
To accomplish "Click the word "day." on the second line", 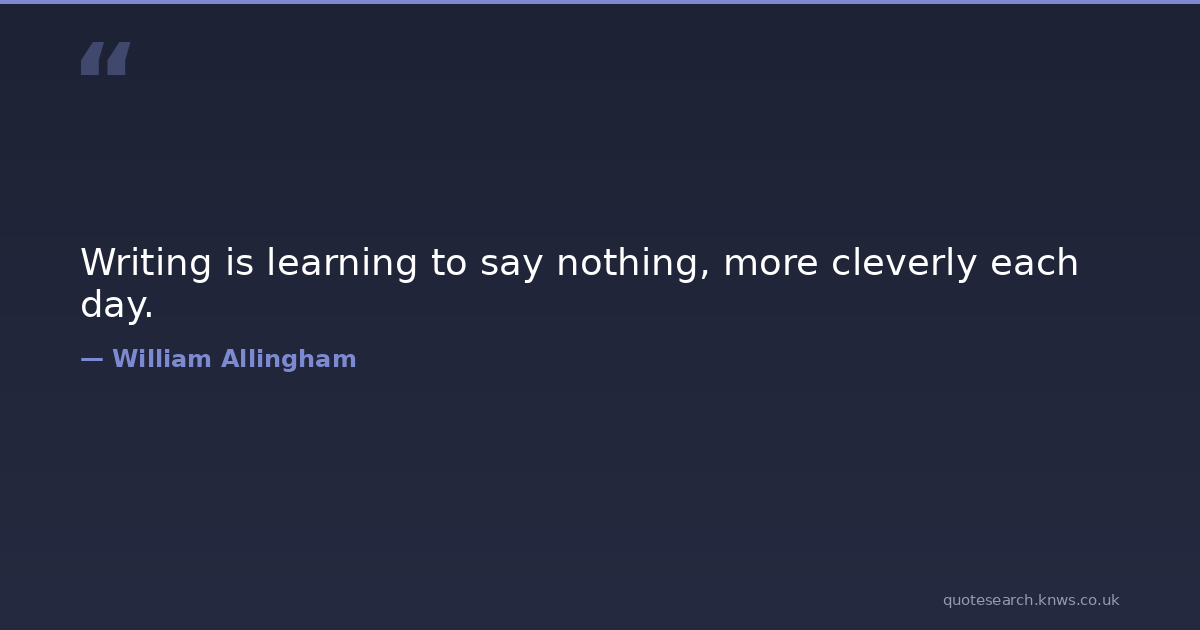I will 117,306.
